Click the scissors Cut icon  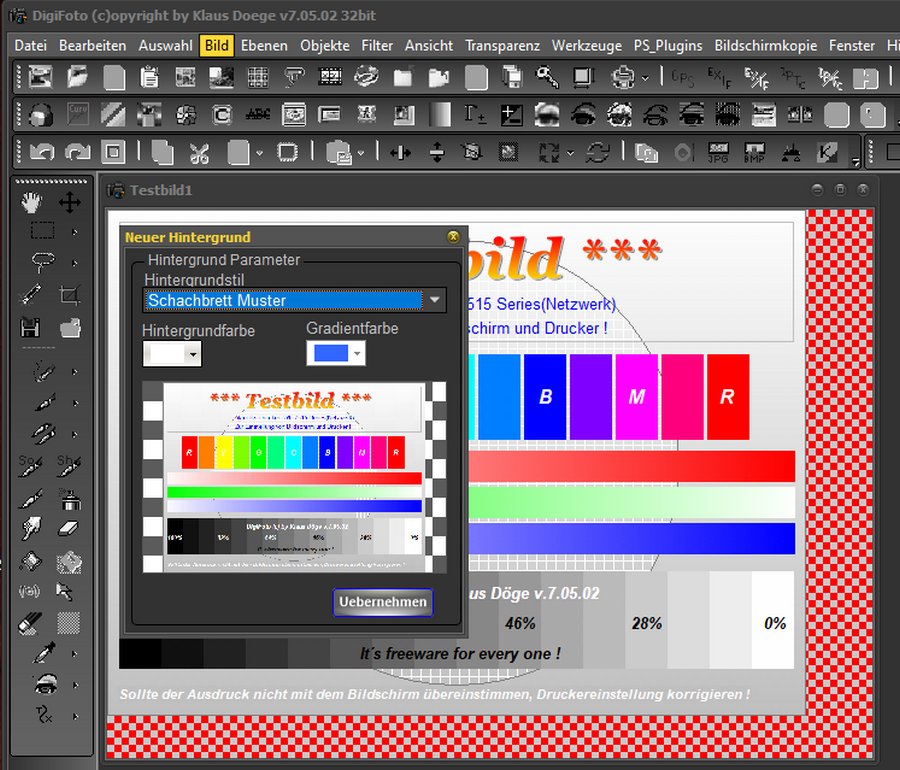pos(199,153)
